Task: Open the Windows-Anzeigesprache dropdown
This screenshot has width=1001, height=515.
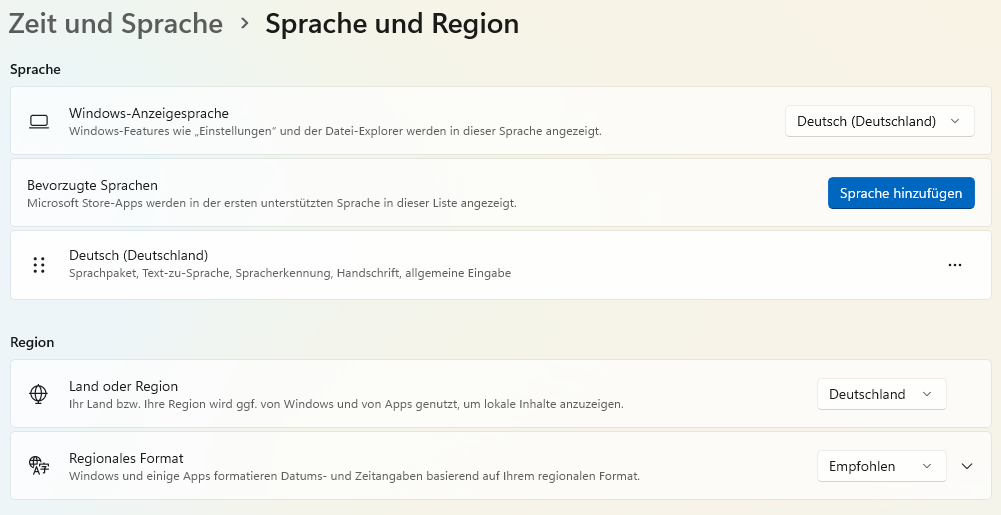Action: tap(879, 121)
